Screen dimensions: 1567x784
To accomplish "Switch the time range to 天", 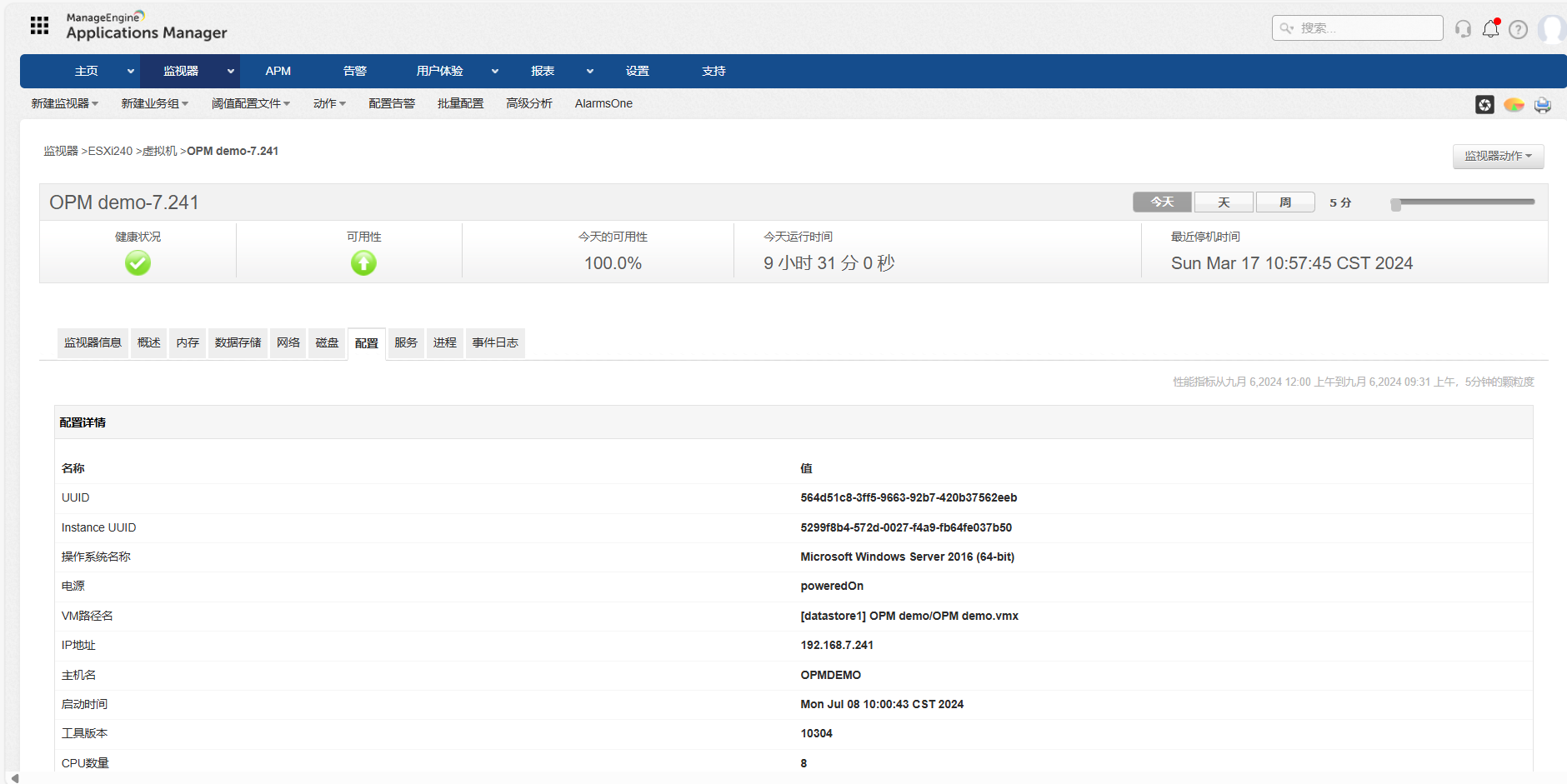I will point(1224,202).
